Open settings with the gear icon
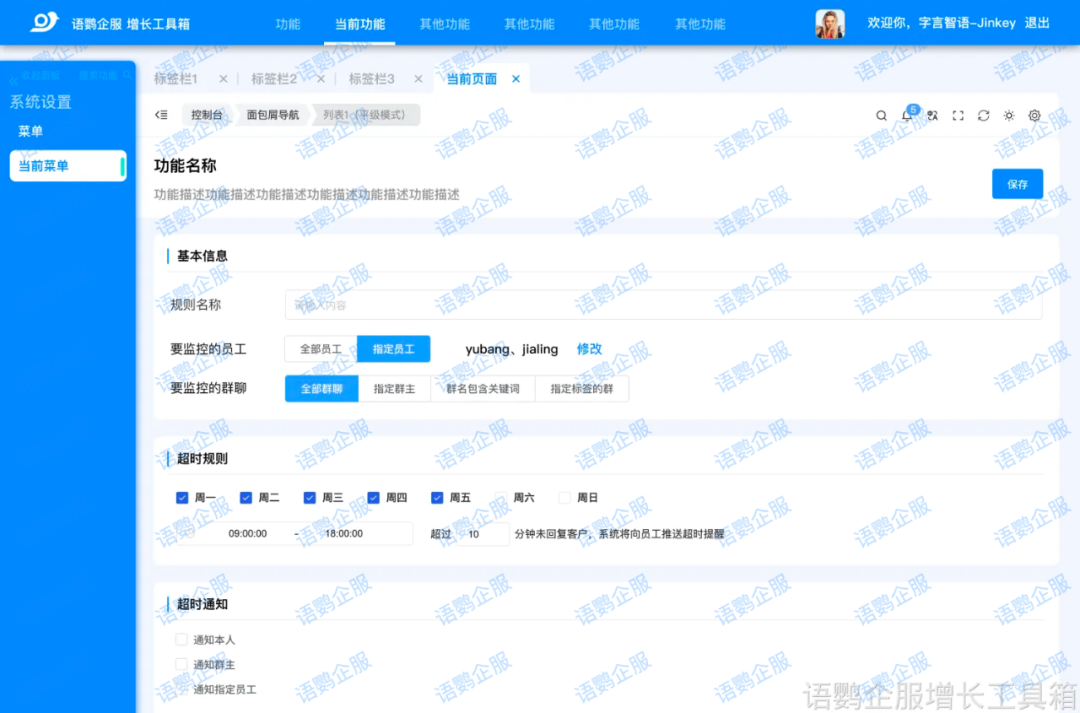The height and width of the screenshot is (713, 1080). tap(1034, 115)
